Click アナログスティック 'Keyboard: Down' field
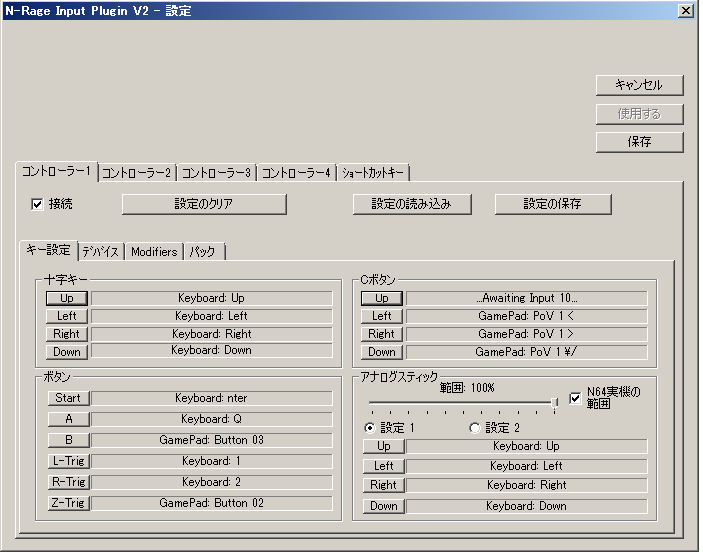703x552 pixels. [x=526, y=506]
